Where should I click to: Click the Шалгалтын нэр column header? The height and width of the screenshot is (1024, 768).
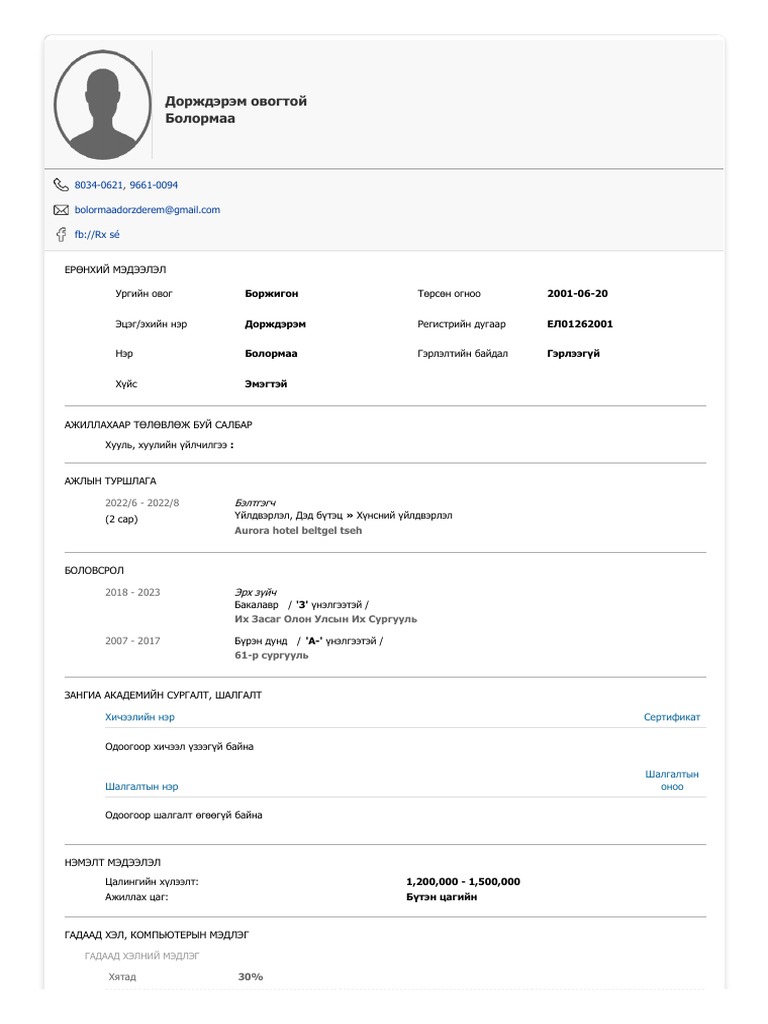(142, 786)
